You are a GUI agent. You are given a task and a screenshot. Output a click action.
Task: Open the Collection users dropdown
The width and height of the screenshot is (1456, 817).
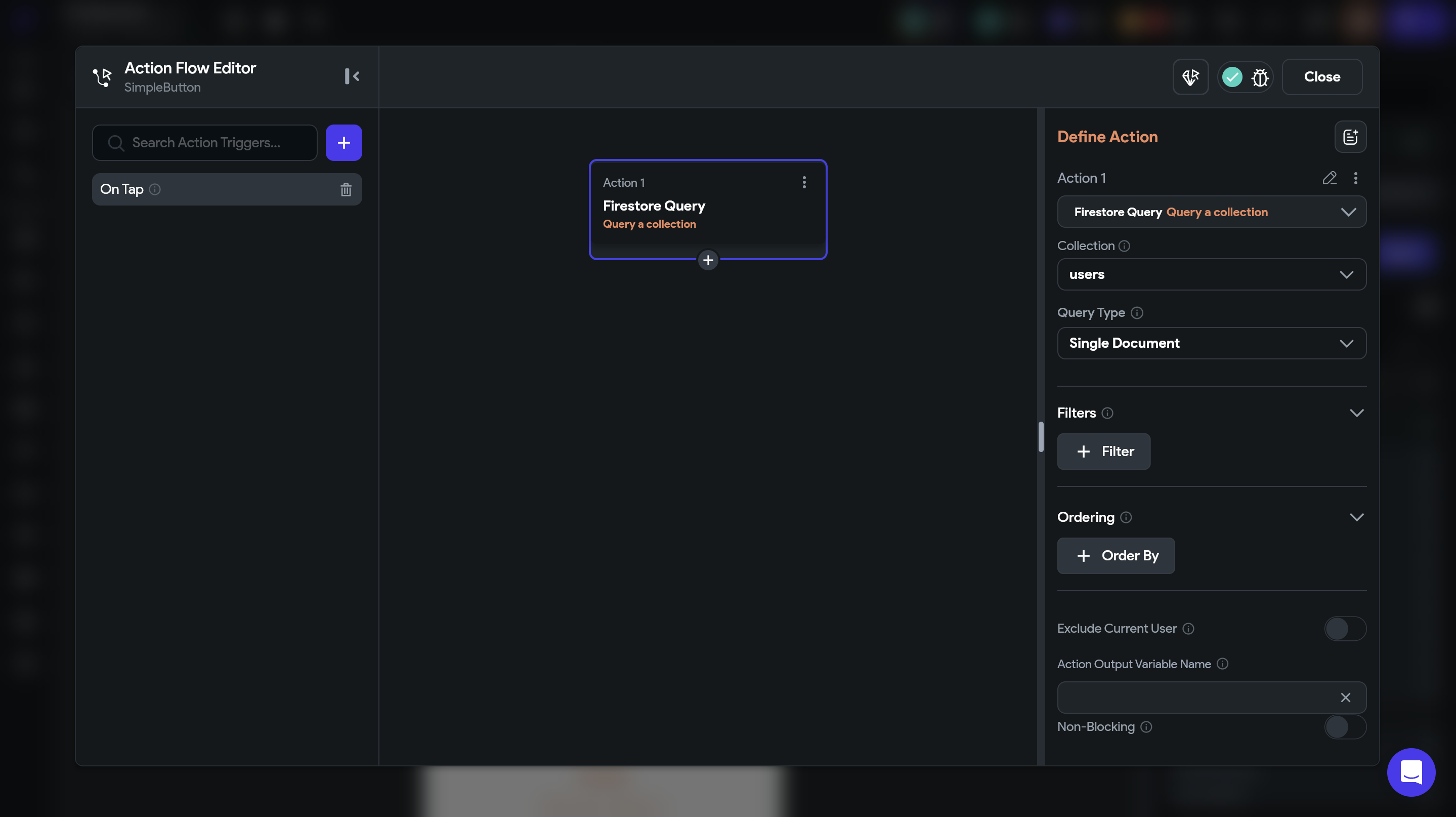(1211, 274)
